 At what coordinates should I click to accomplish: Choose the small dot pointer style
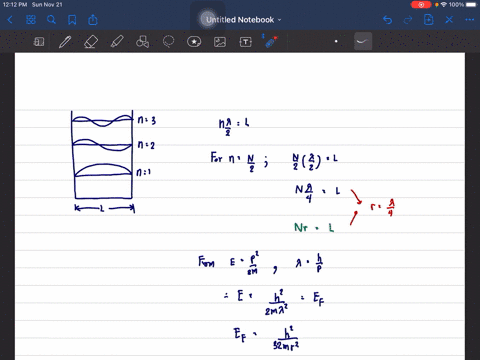pyautogui.click(x=336, y=42)
